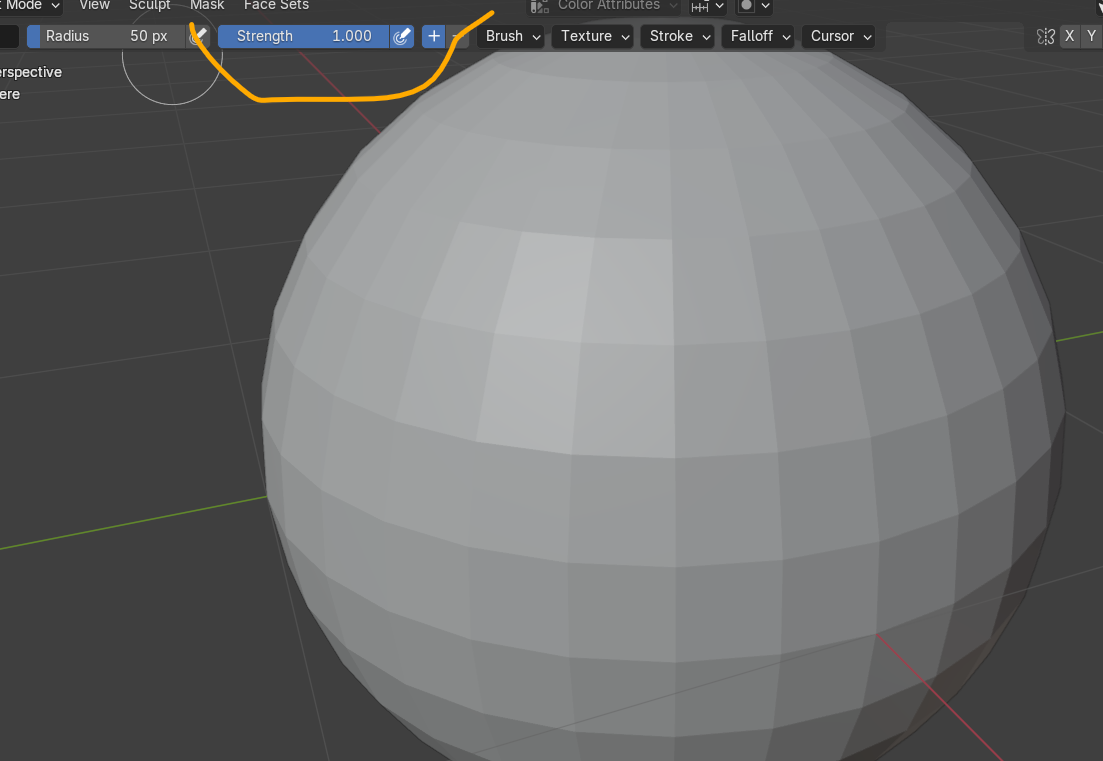This screenshot has width=1103, height=761.
Task: Open the Mask menu
Action: click(x=207, y=6)
